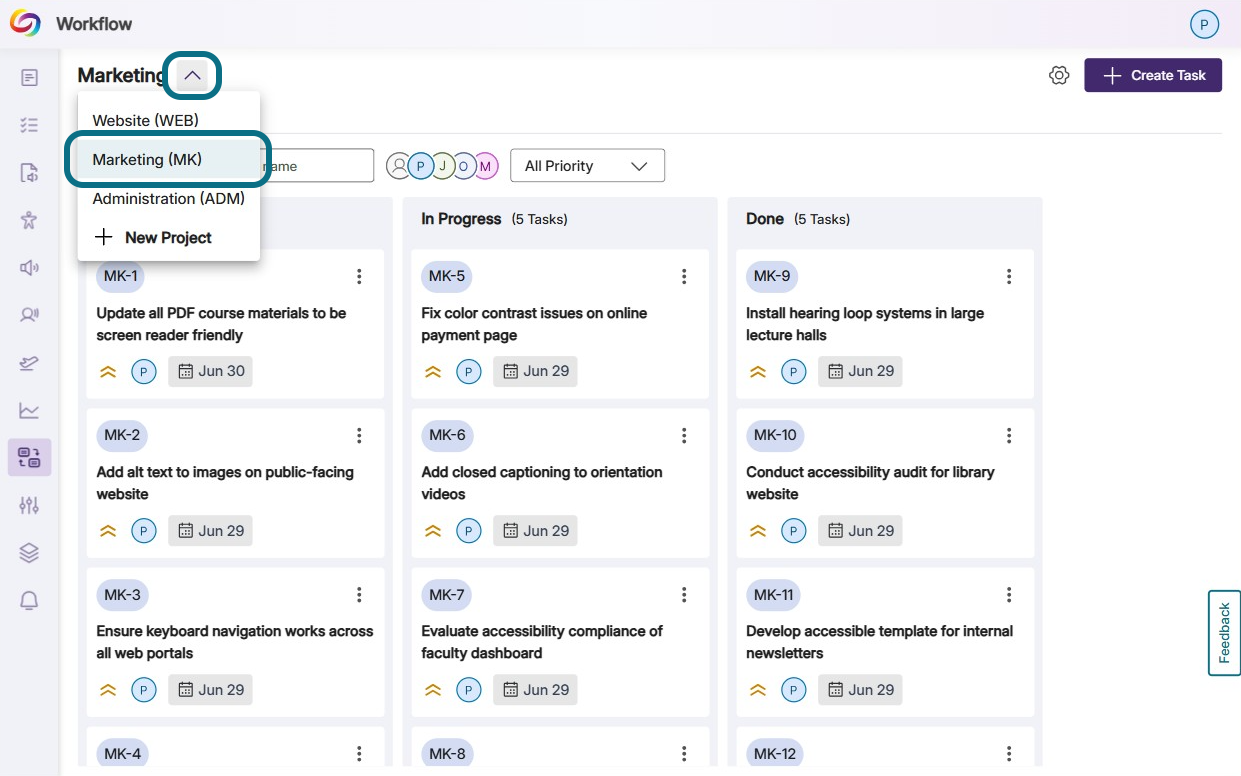Open task 'Update all PDF course materials'
The width and height of the screenshot is (1241, 776).
point(221,324)
